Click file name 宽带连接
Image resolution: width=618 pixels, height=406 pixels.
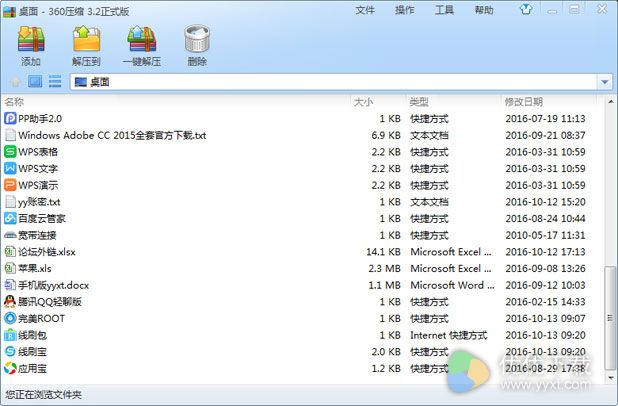pos(37,235)
